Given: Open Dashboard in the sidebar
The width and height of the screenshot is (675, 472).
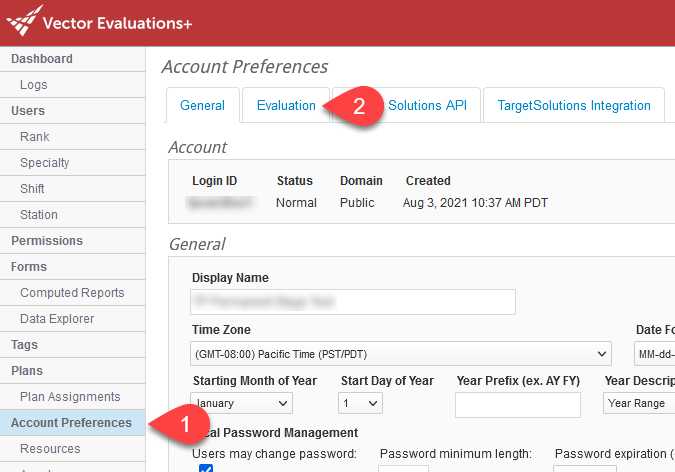Looking at the screenshot, I should (42, 59).
